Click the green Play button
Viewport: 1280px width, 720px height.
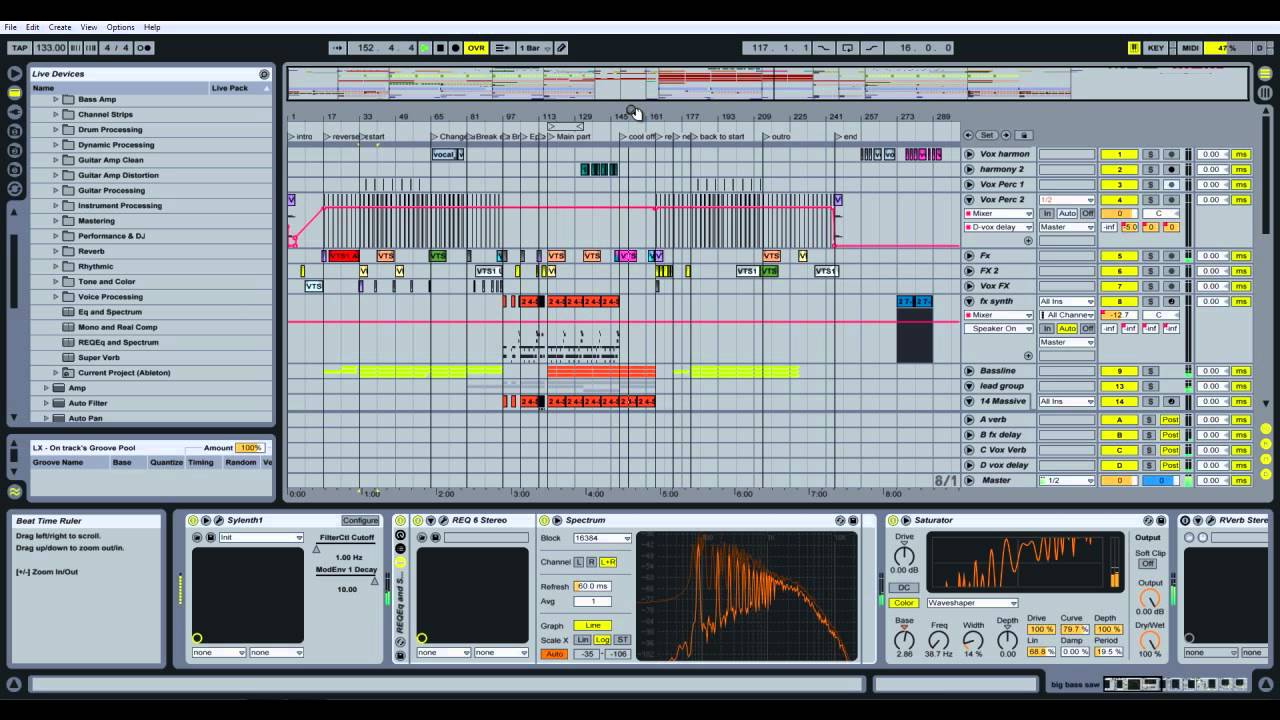424,48
